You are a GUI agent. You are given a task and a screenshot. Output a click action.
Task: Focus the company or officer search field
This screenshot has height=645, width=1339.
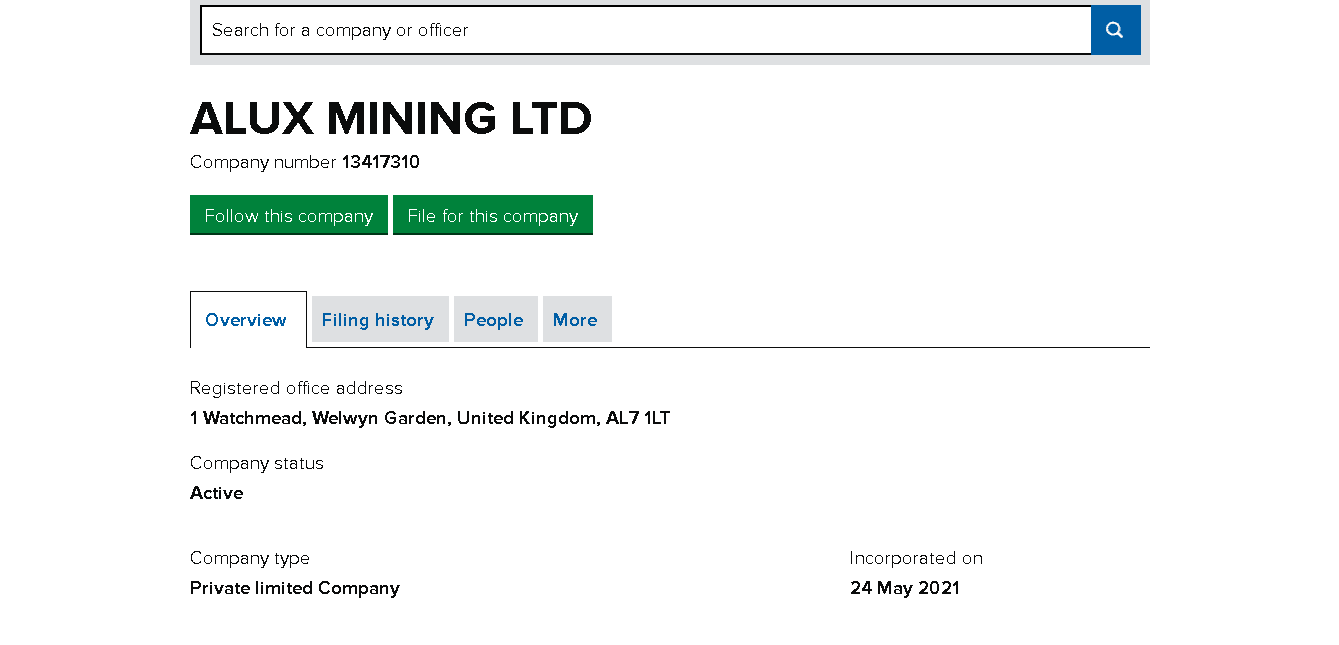click(645, 30)
